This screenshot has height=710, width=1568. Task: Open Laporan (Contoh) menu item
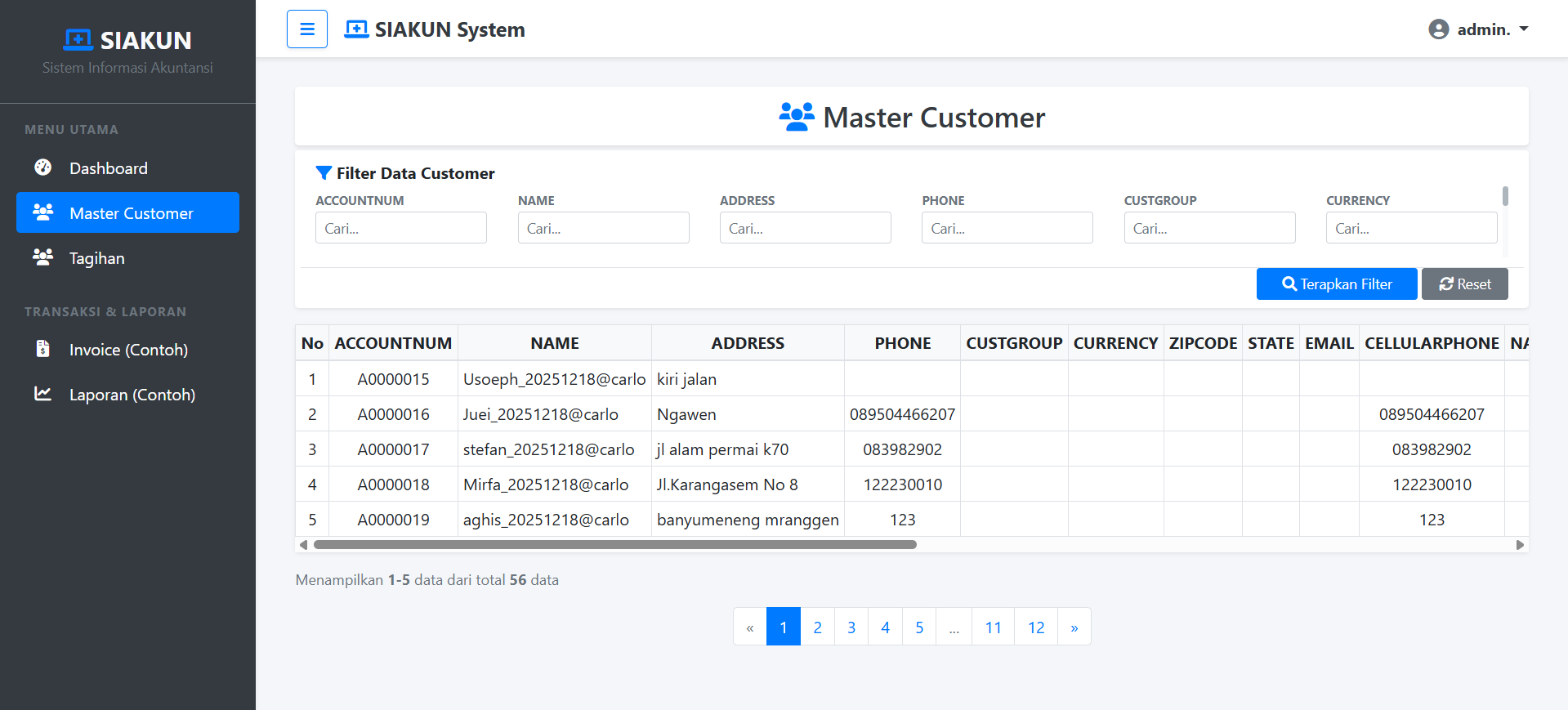(x=132, y=395)
